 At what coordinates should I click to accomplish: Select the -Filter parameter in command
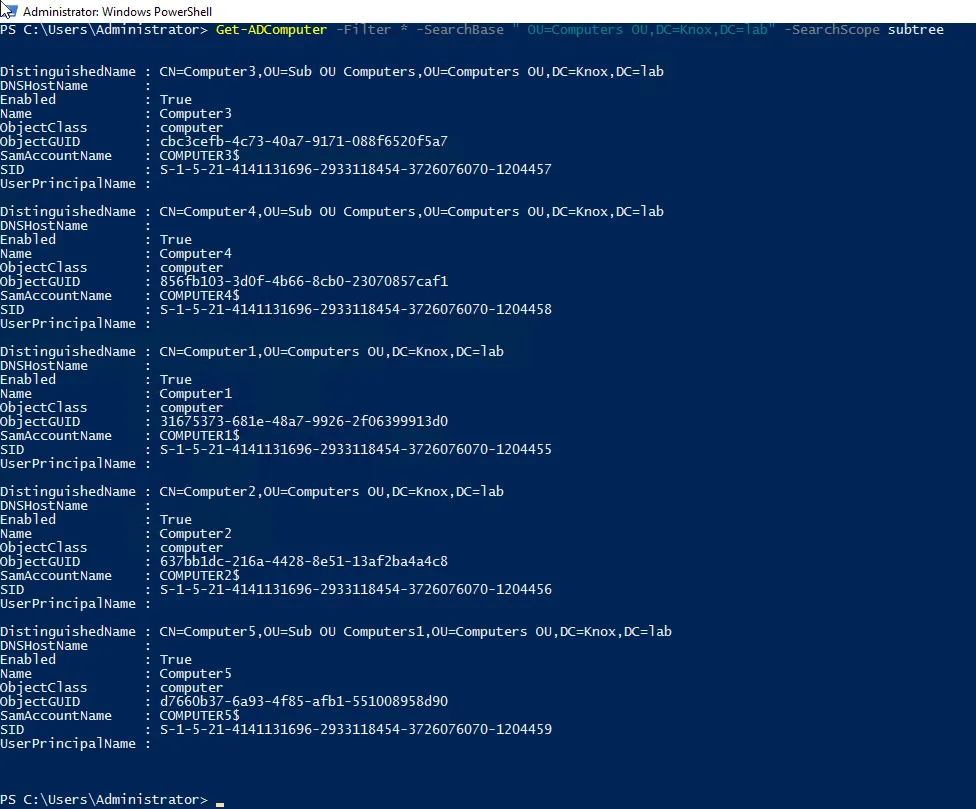(364, 30)
